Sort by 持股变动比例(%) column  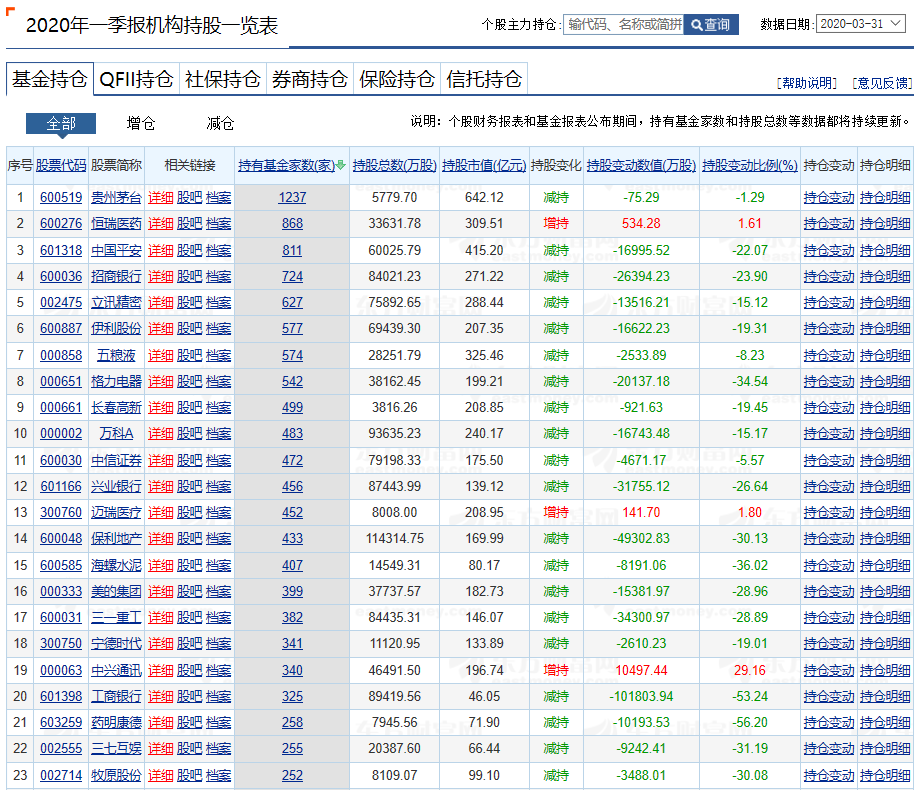point(750,166)
